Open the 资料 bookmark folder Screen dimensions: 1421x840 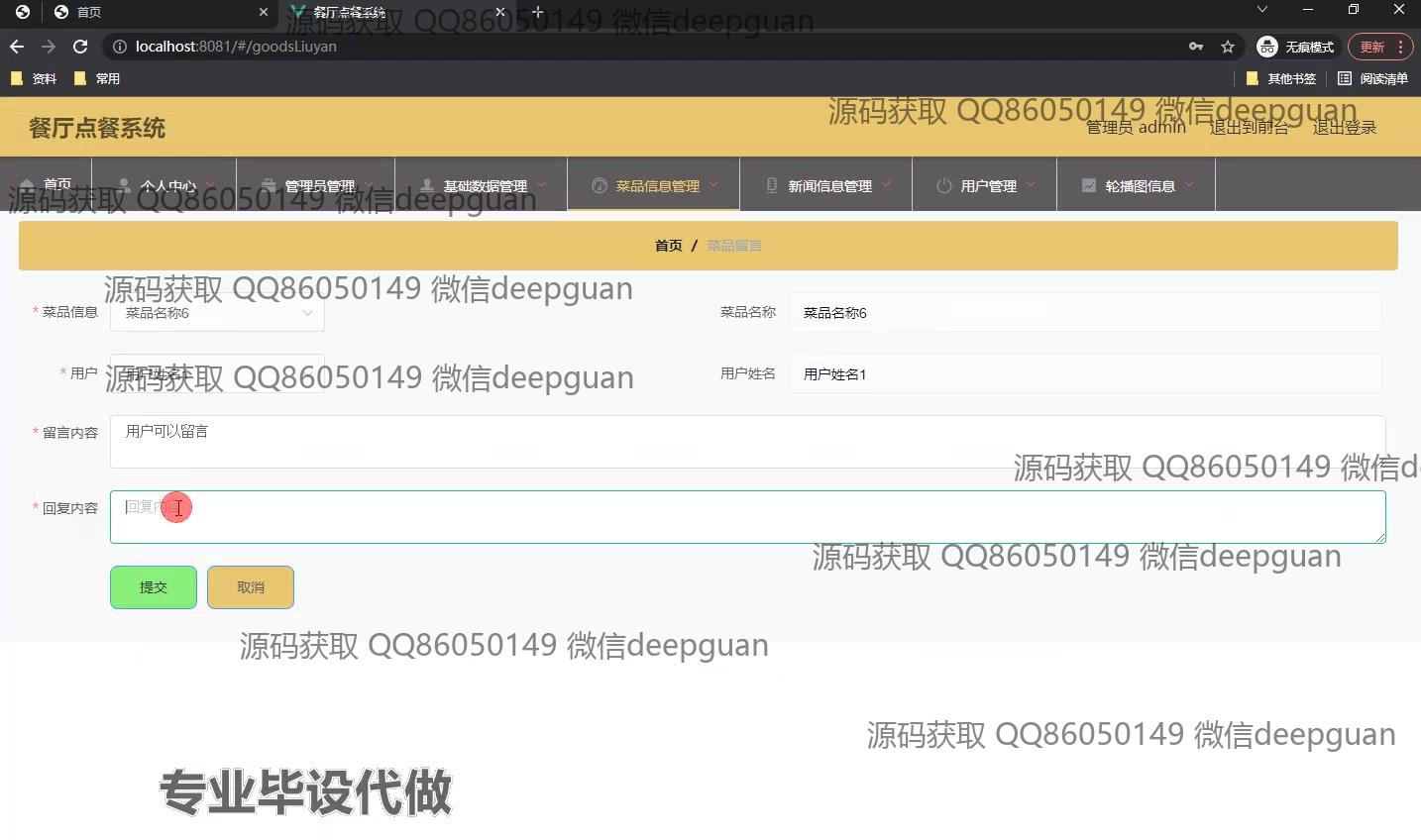tap(34, 78)
